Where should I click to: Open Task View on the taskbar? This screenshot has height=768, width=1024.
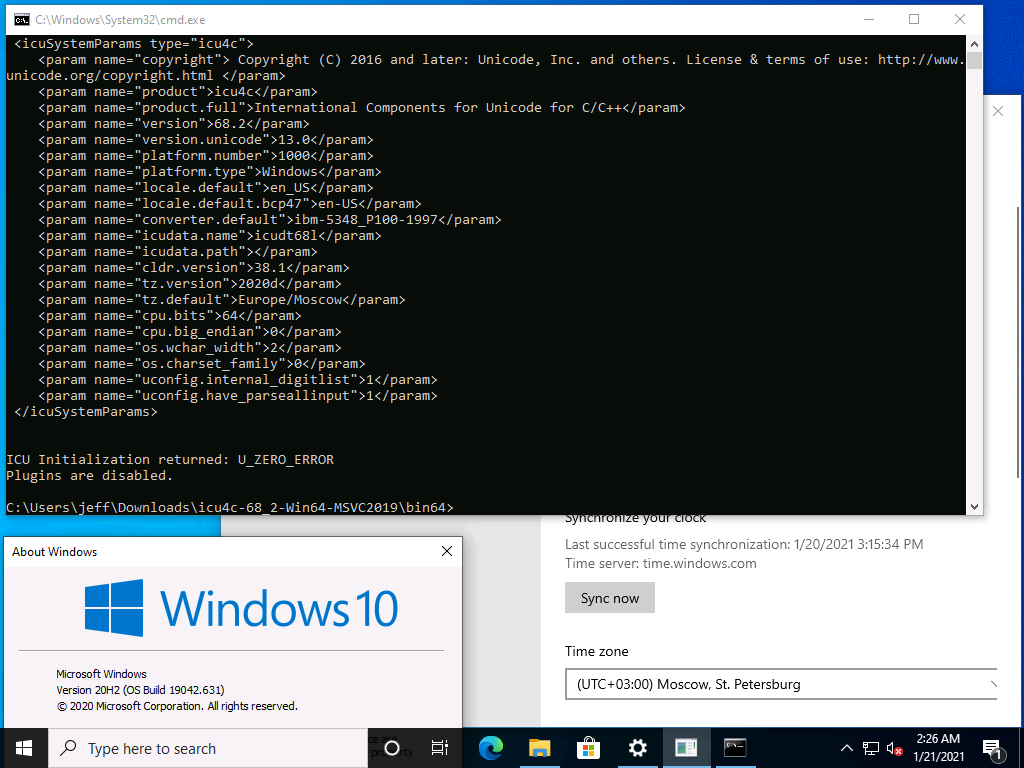tap(439, 748)
